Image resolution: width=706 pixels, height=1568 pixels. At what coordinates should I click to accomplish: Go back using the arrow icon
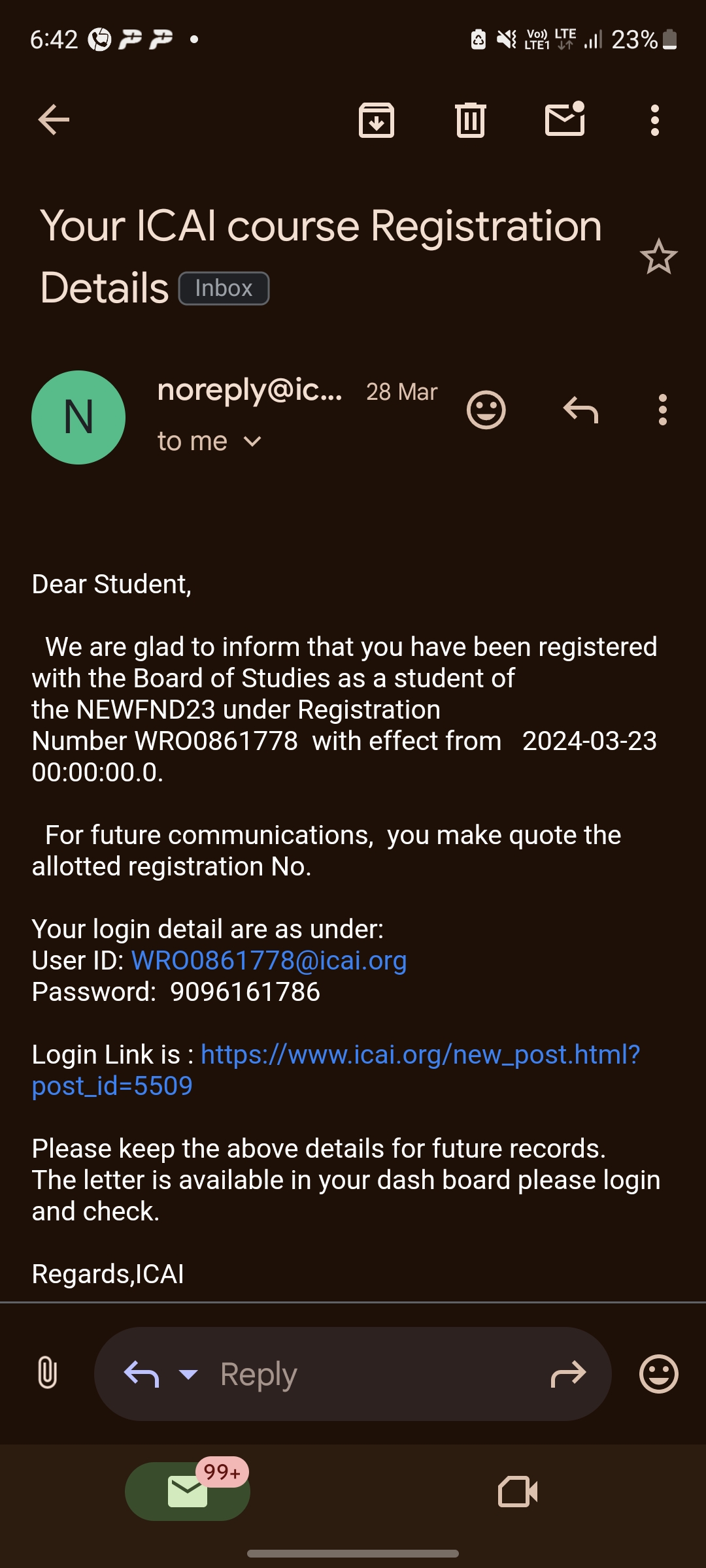[54, 120]
